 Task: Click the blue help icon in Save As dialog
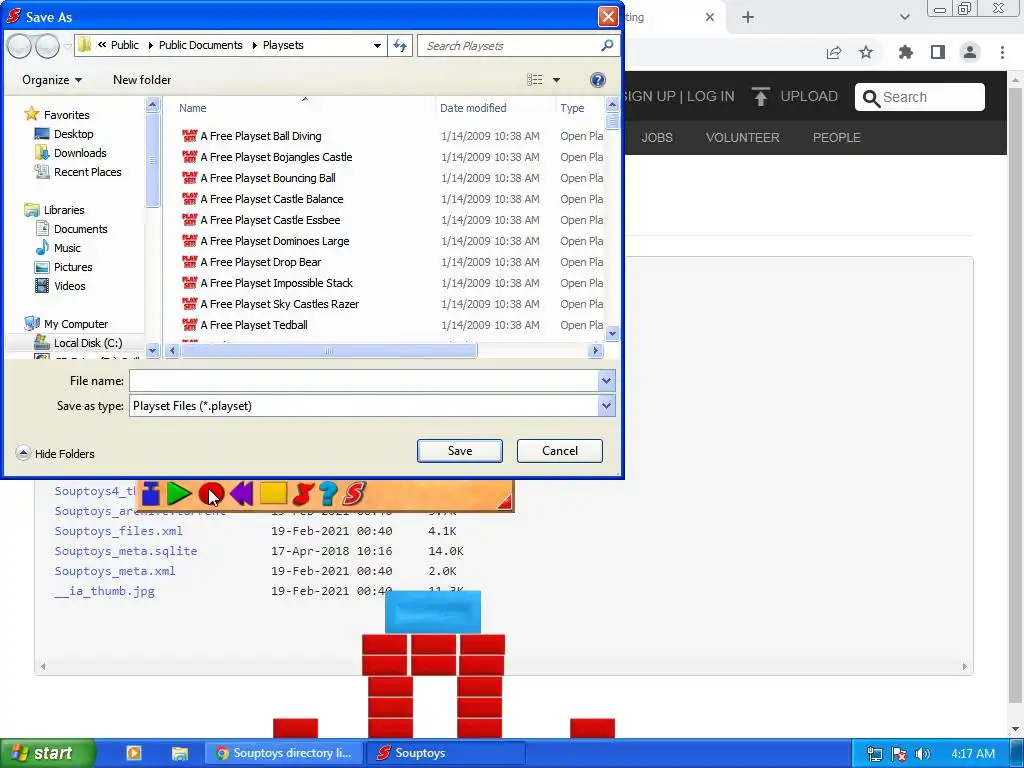click(x=597, y=80)
